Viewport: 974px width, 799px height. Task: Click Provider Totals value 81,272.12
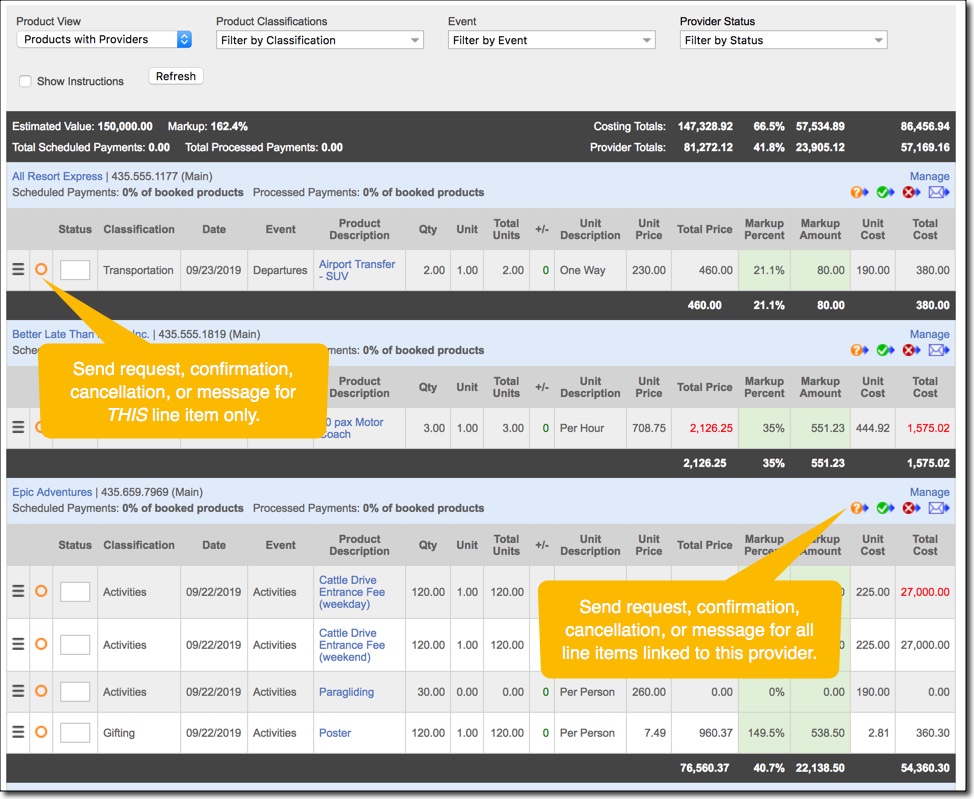[708, 147]
